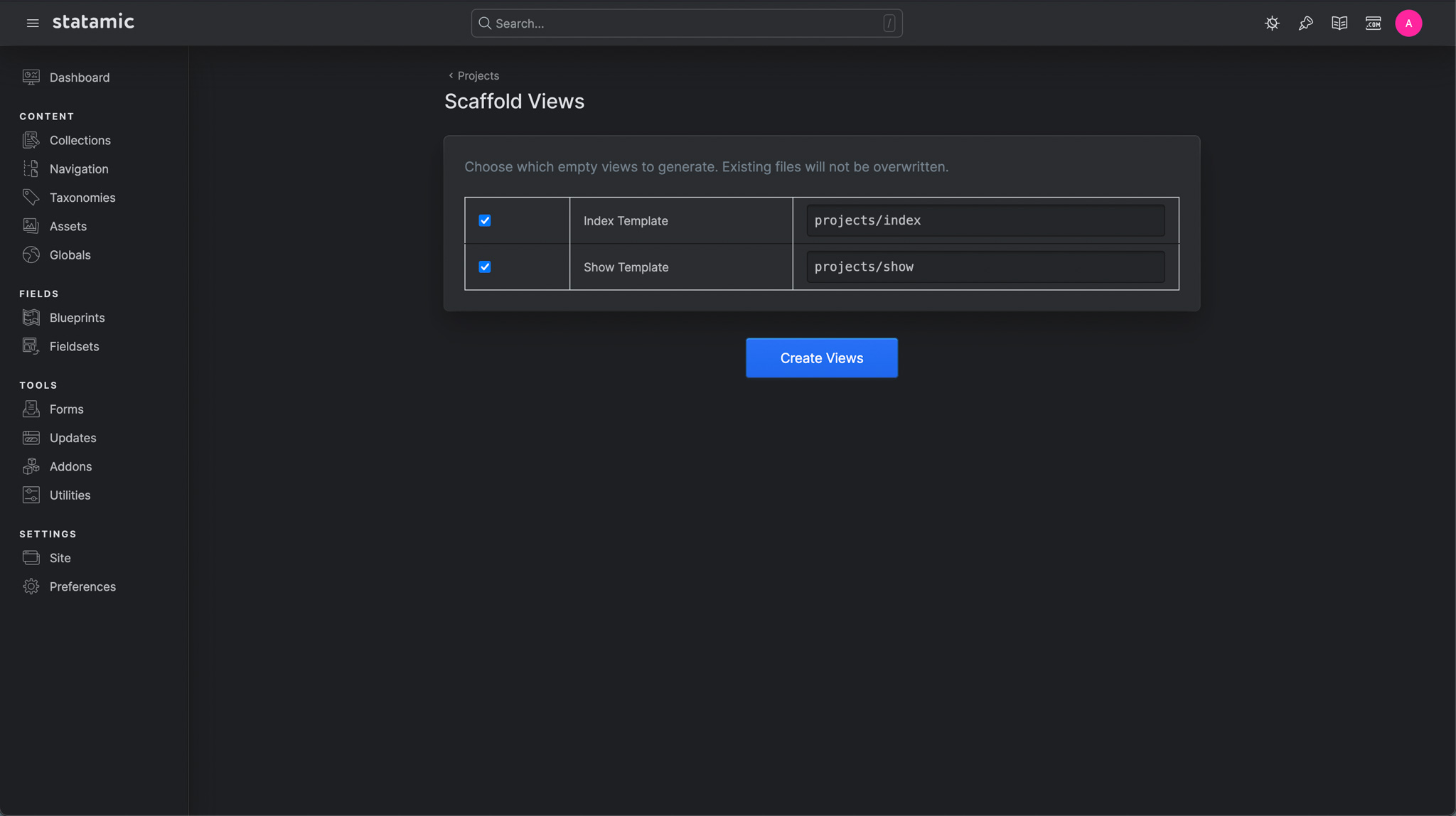1456x816 pixels.
Task: Open the pin favorites icon
Action: [x=1306, y=23]
